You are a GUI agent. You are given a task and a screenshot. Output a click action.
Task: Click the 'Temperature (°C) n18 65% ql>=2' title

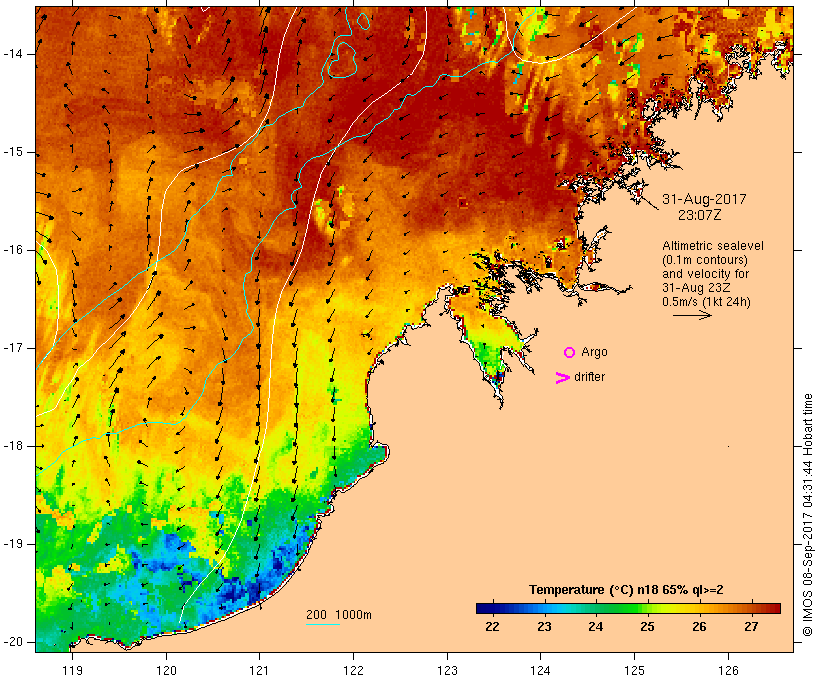(626, 590)
